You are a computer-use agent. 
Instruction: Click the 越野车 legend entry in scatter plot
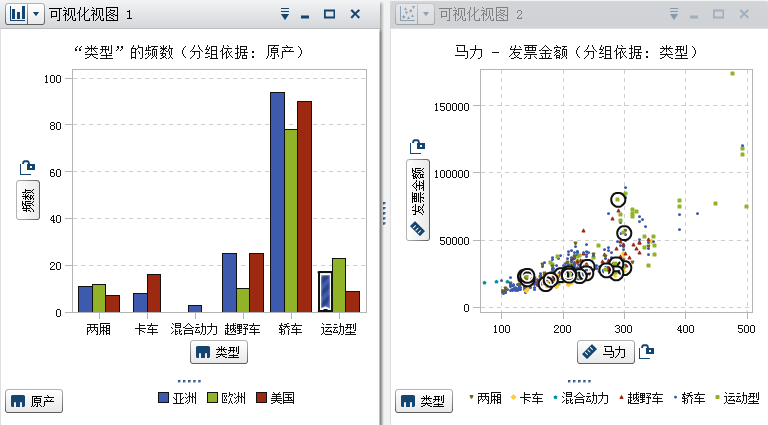[x=641, y=398]
